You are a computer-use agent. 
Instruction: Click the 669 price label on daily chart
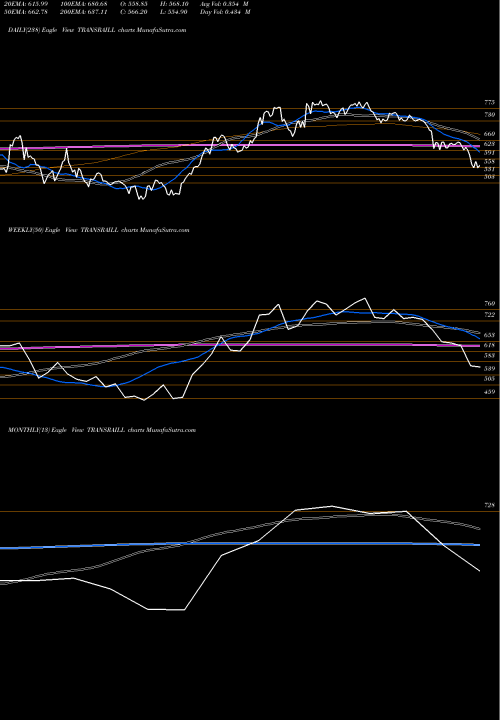[489, 134]
